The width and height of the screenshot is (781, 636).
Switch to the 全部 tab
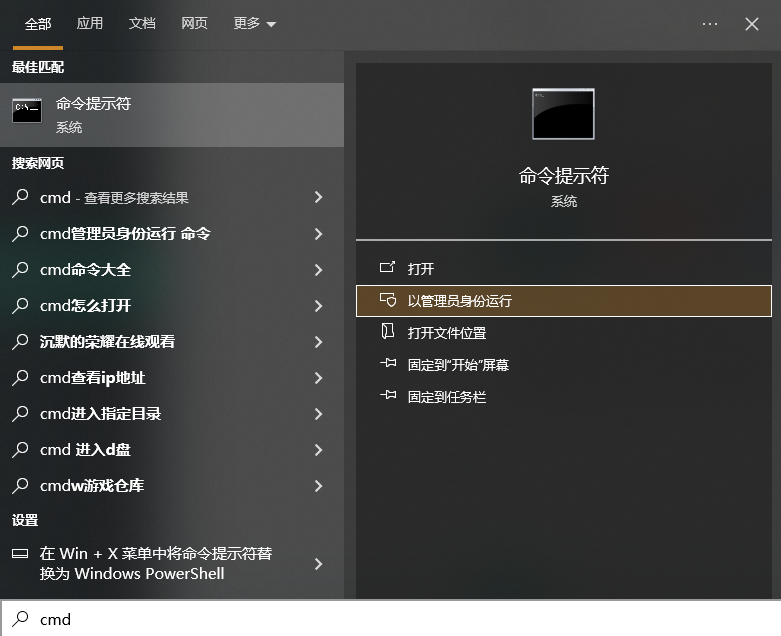(38, 23)
